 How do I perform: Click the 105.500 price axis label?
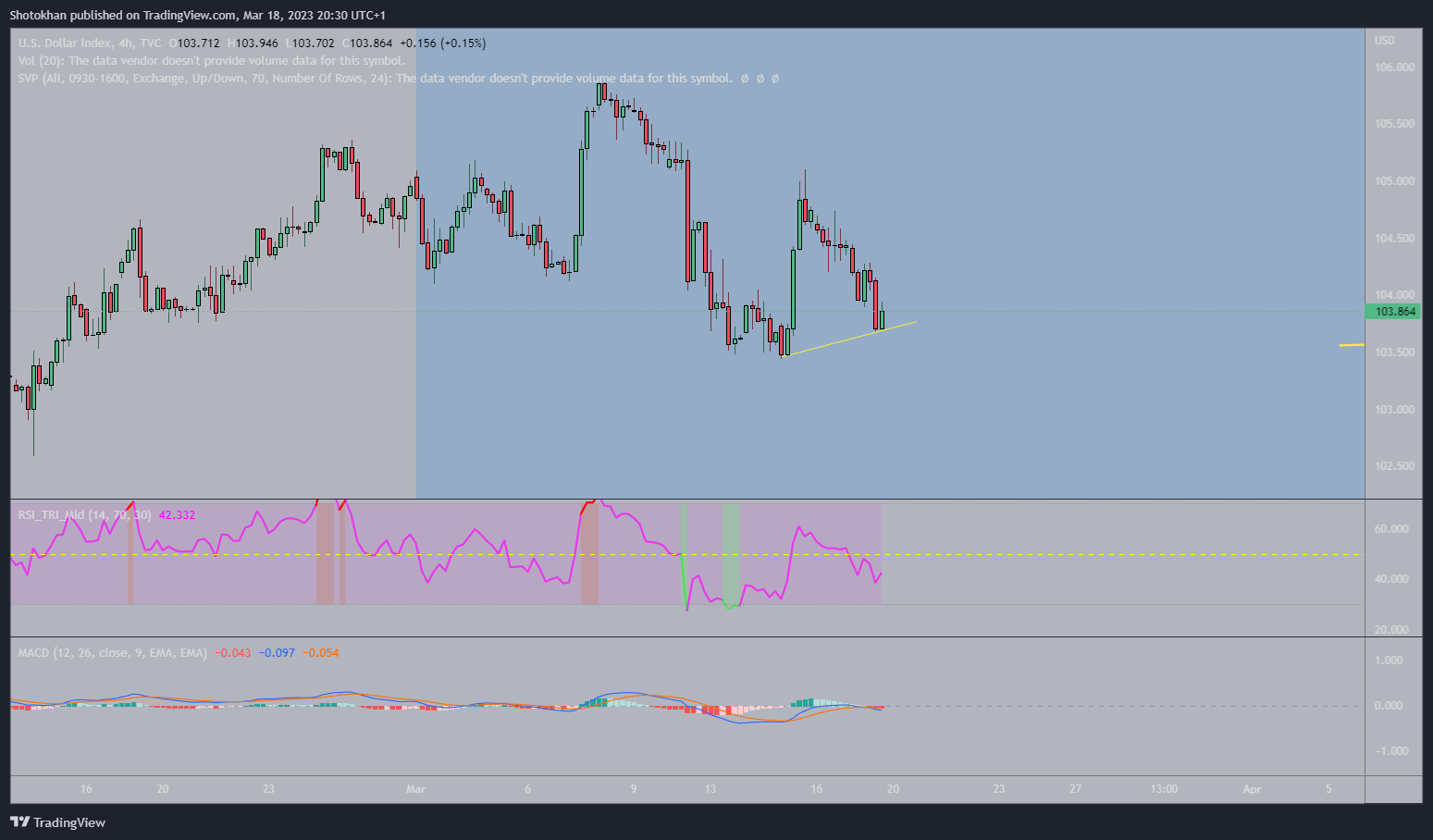1394,124
